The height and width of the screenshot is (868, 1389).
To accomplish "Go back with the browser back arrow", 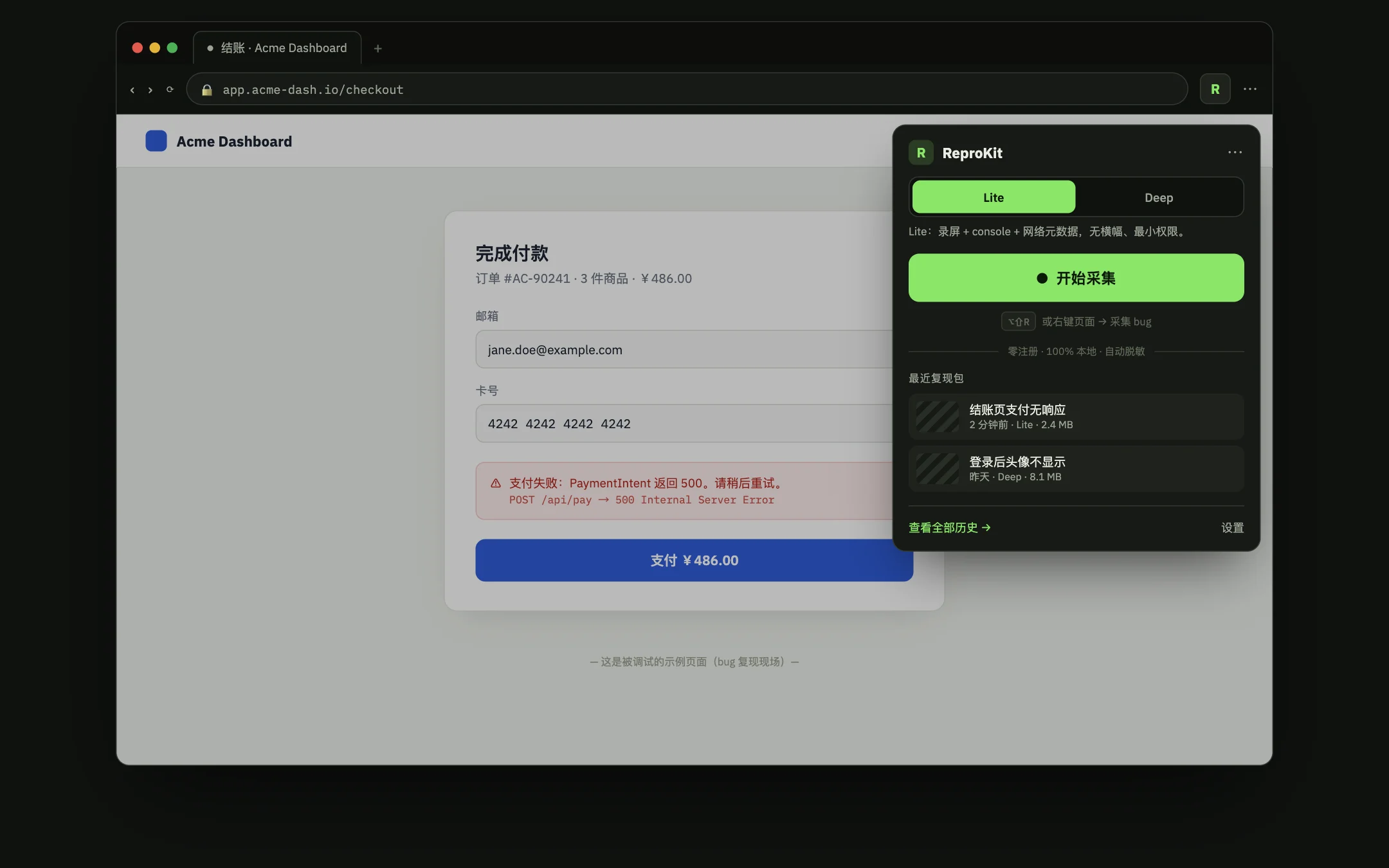I will coord(132,90).
